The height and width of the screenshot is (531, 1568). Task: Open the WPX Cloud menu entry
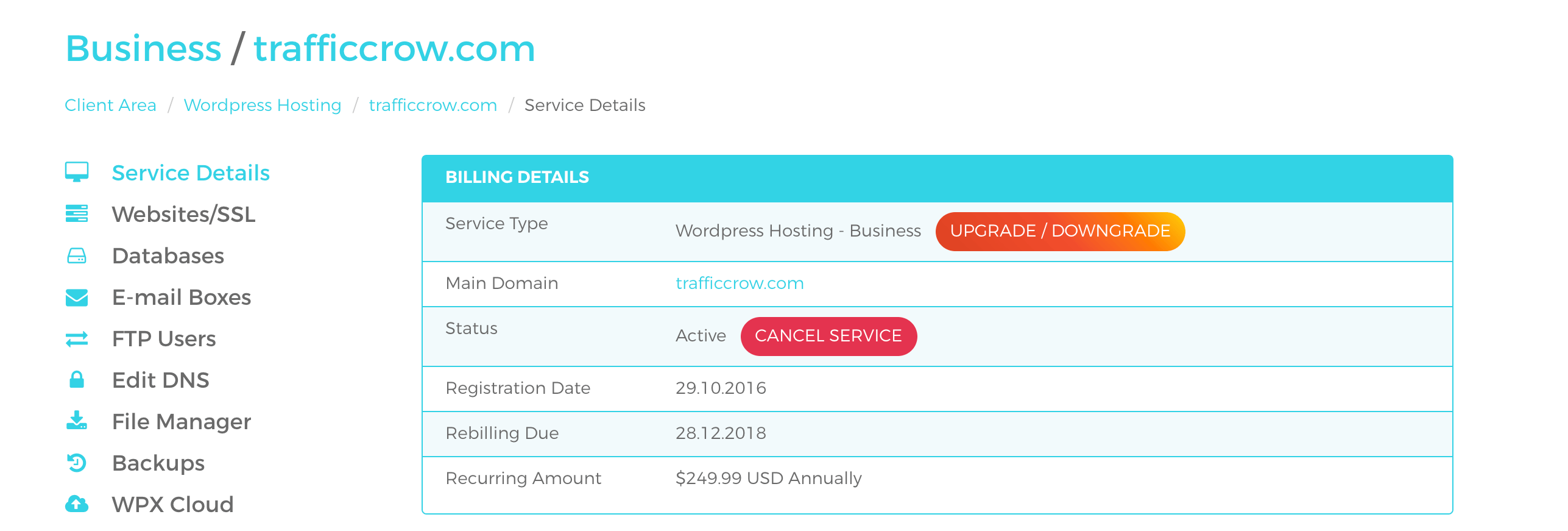(173, 505)
